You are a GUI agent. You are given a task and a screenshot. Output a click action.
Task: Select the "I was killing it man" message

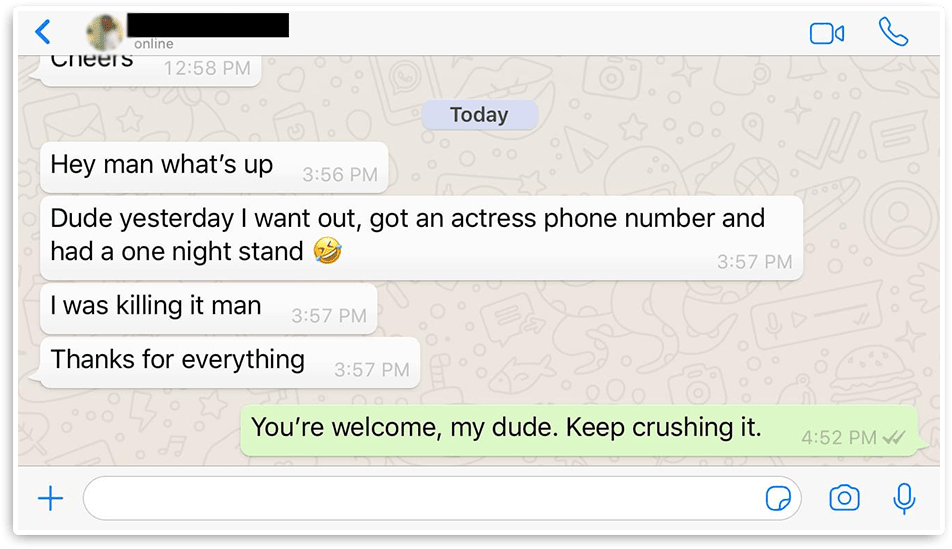(209, 308)
